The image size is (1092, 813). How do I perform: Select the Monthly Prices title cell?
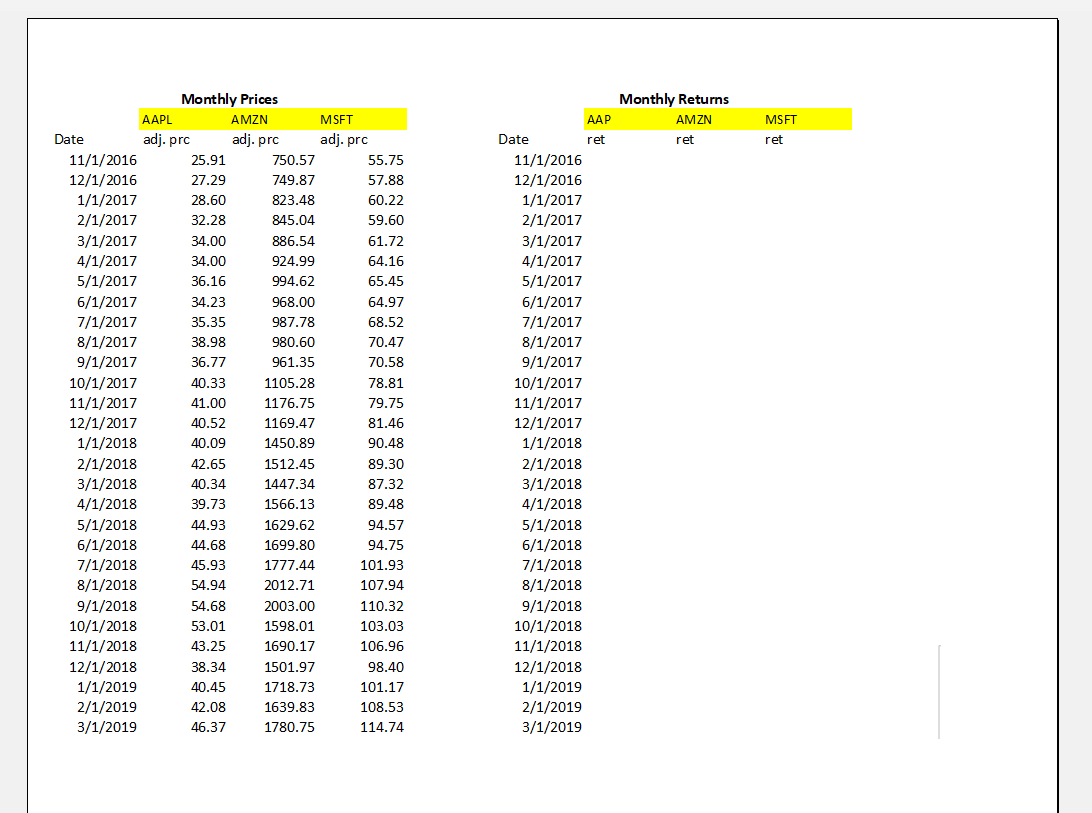pos(228,99)
